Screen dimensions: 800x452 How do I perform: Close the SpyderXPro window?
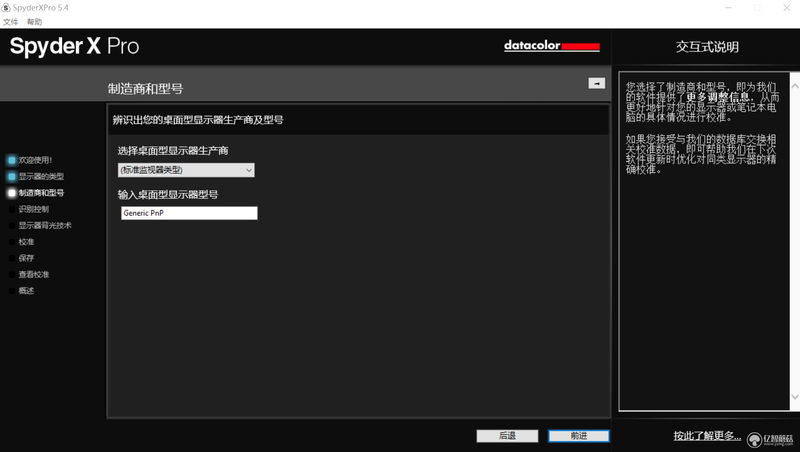[x=787, y=8]
